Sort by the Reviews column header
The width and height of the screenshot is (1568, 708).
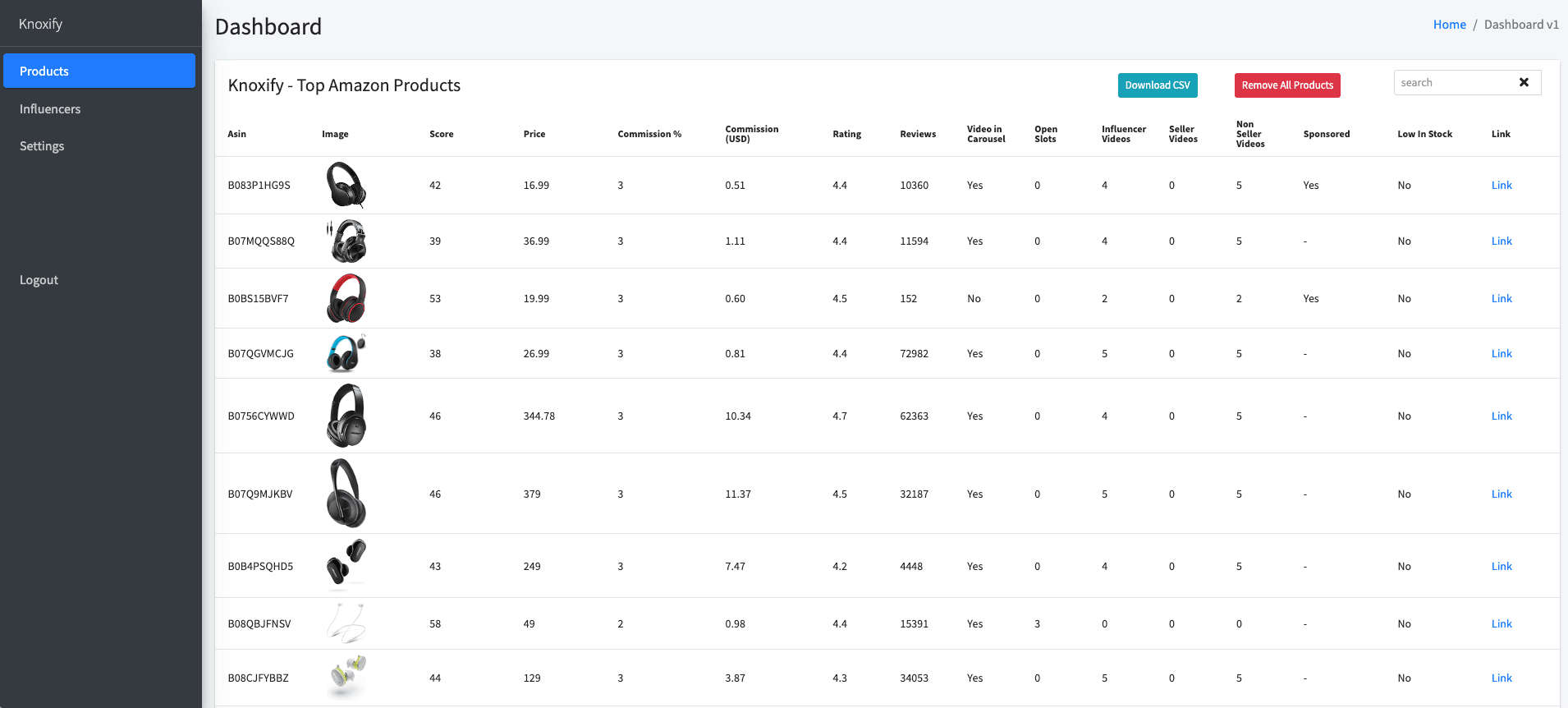918,134
